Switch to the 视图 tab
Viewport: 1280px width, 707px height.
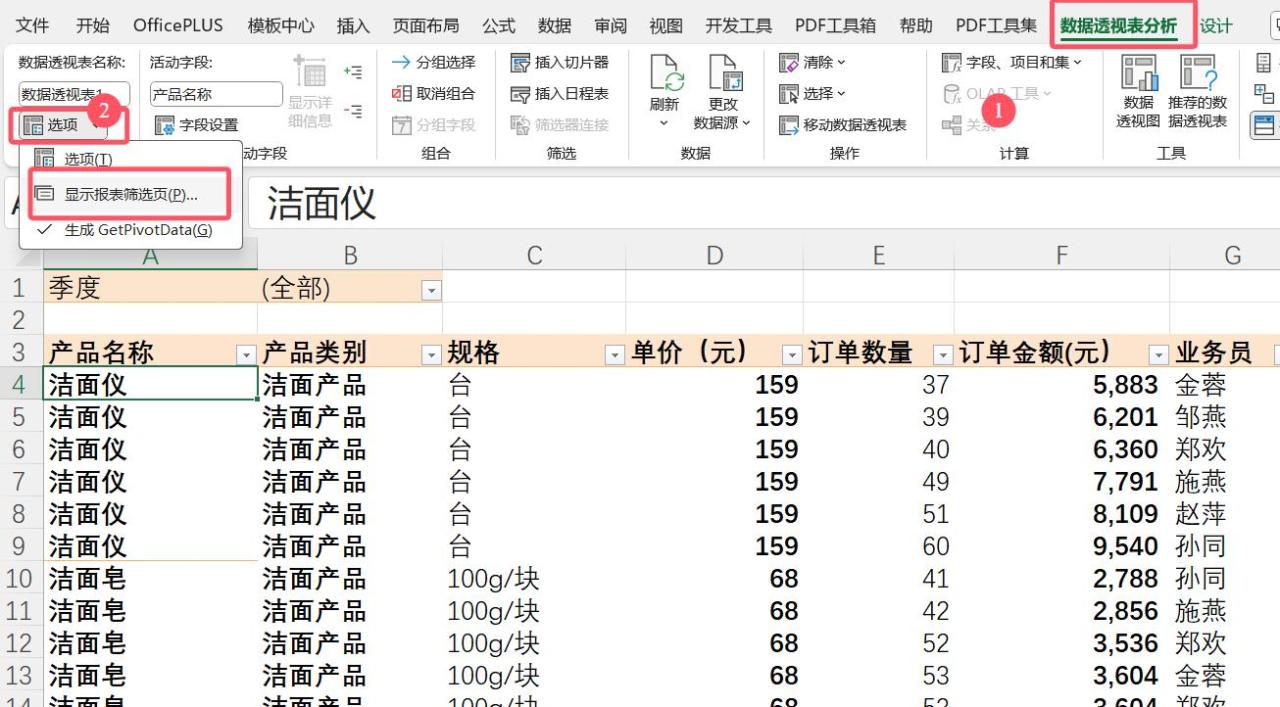(x=666, y=26)
